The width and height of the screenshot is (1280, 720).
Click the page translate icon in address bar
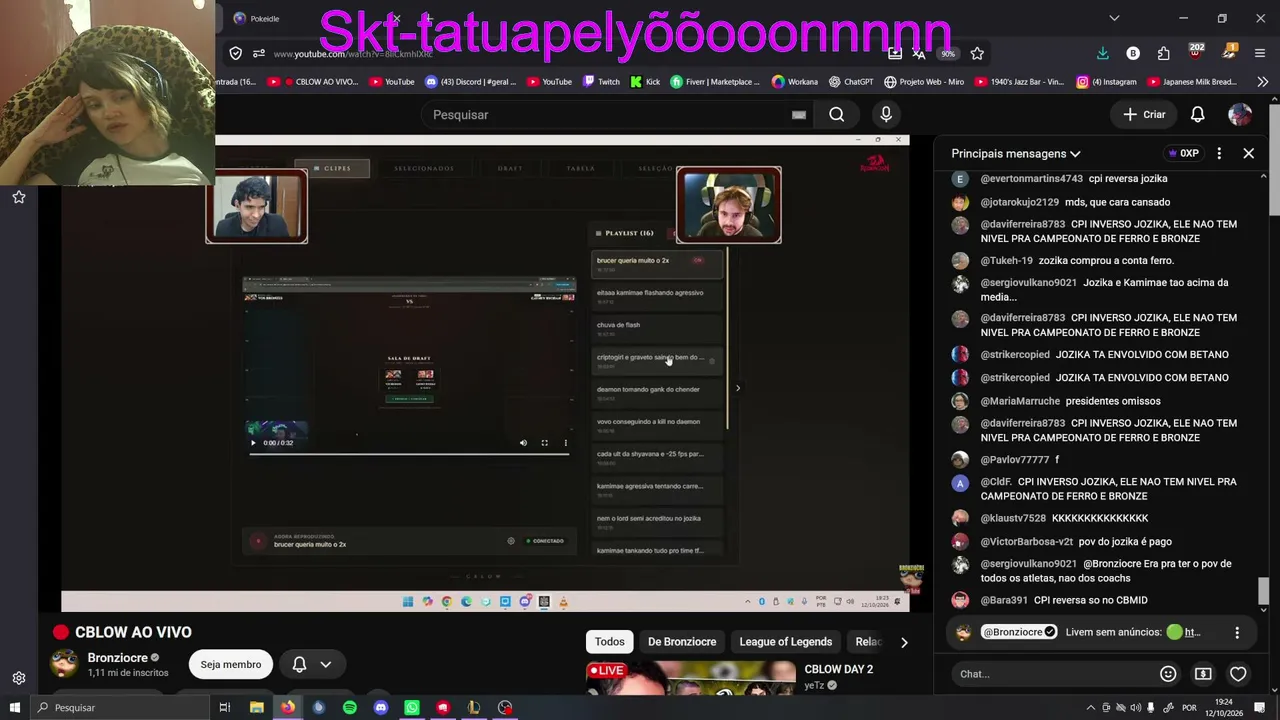918,53
